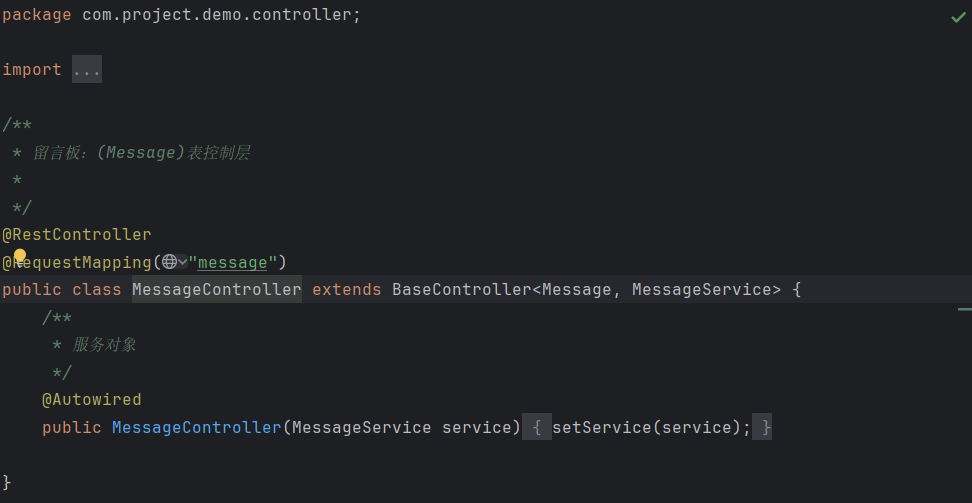Open the "message" request mapping link
The image size is (972, 503).
232,262
